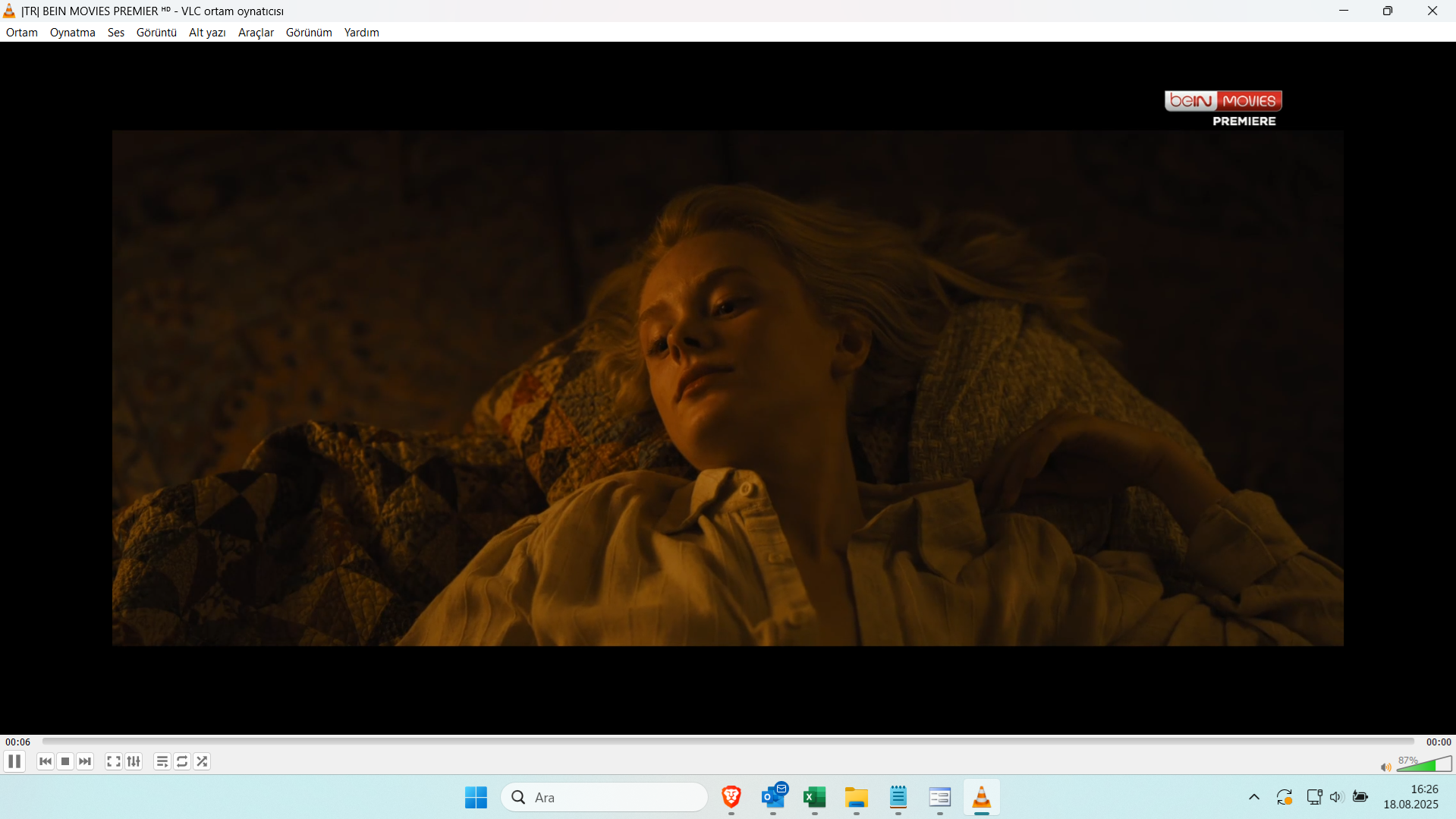Open Notepad from taskbar
Screen dimensions: 1456x819
[898, 798]
